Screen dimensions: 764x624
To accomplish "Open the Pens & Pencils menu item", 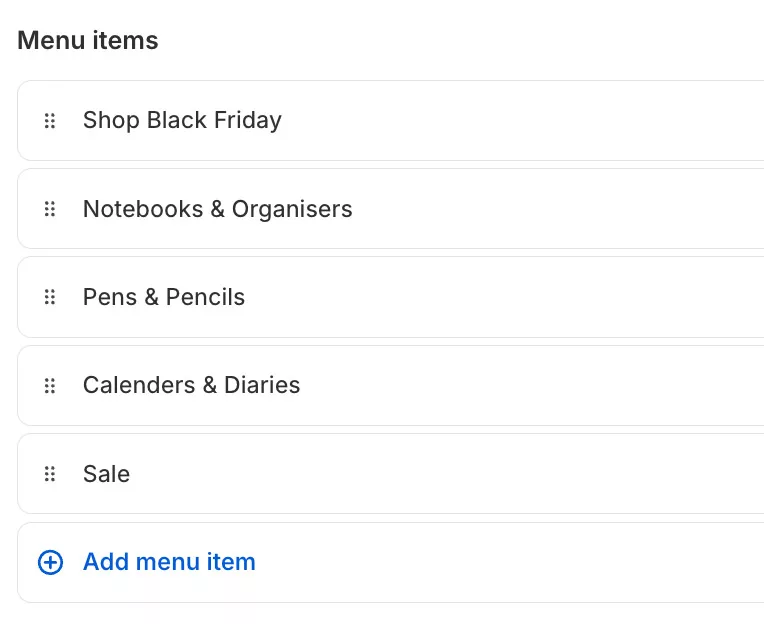I will tap(163, 297).
